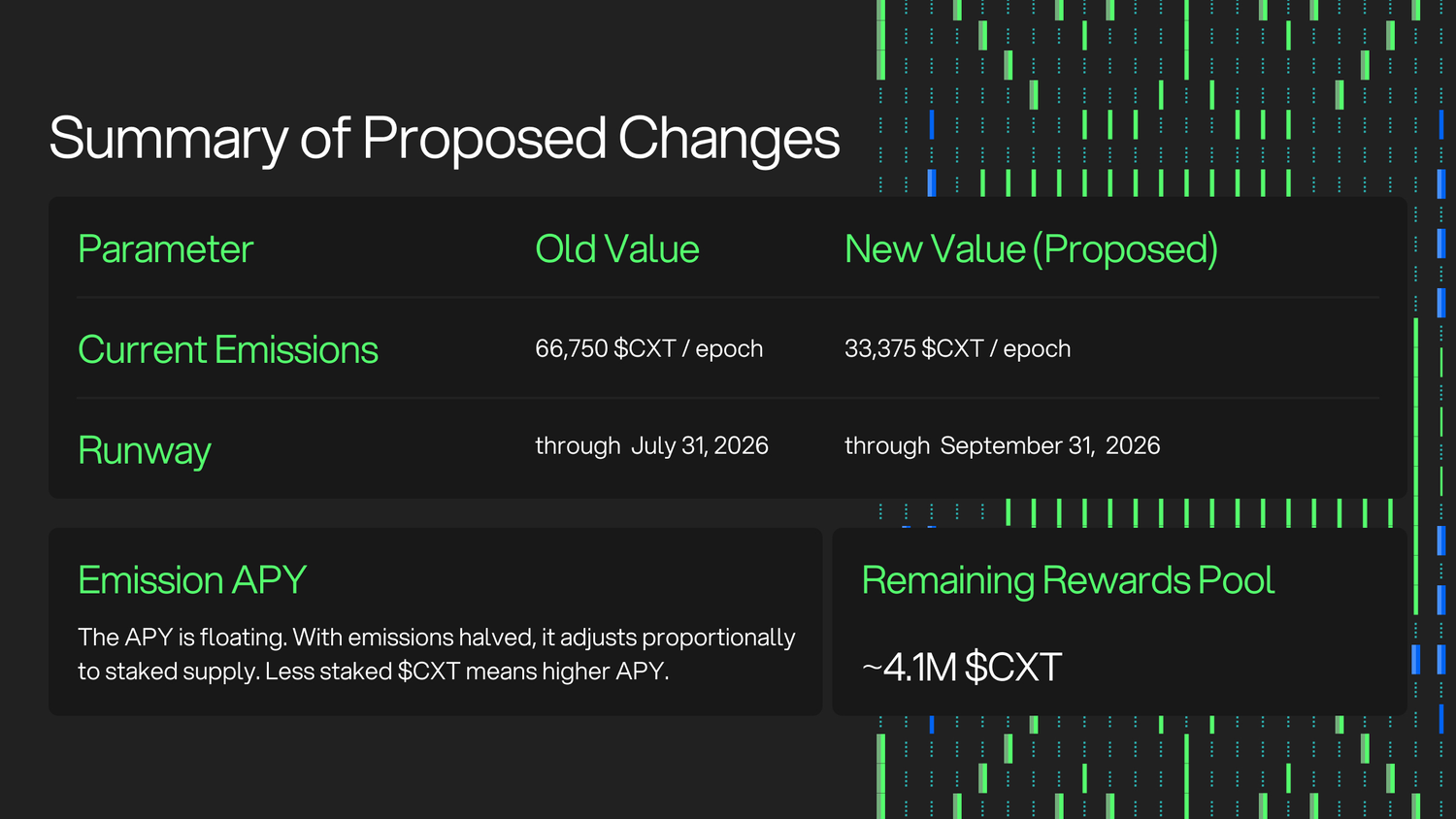Click the Runway row label

145,451
